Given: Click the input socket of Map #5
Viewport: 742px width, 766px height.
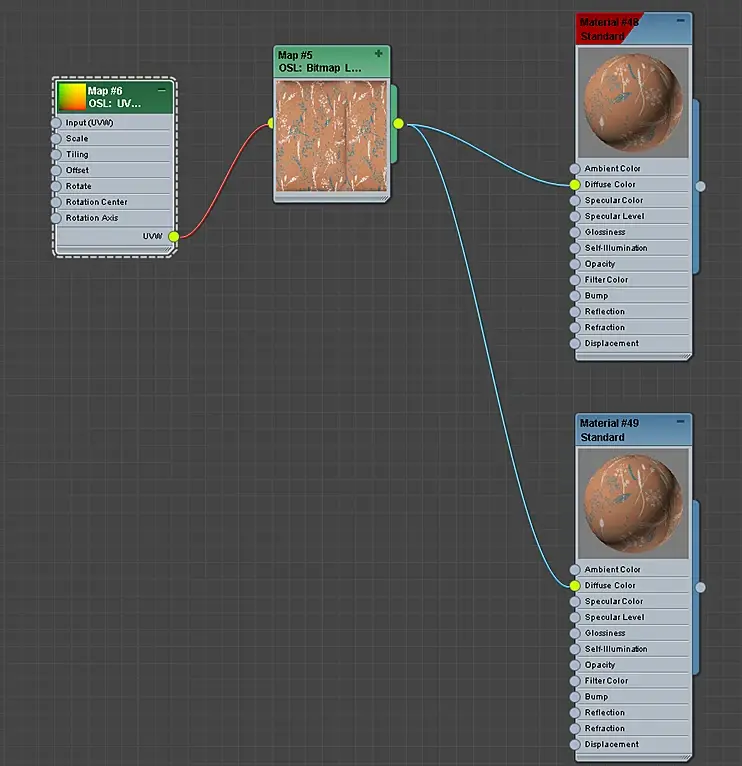Looking at the screenshot, I should click(x=271, y=123).
